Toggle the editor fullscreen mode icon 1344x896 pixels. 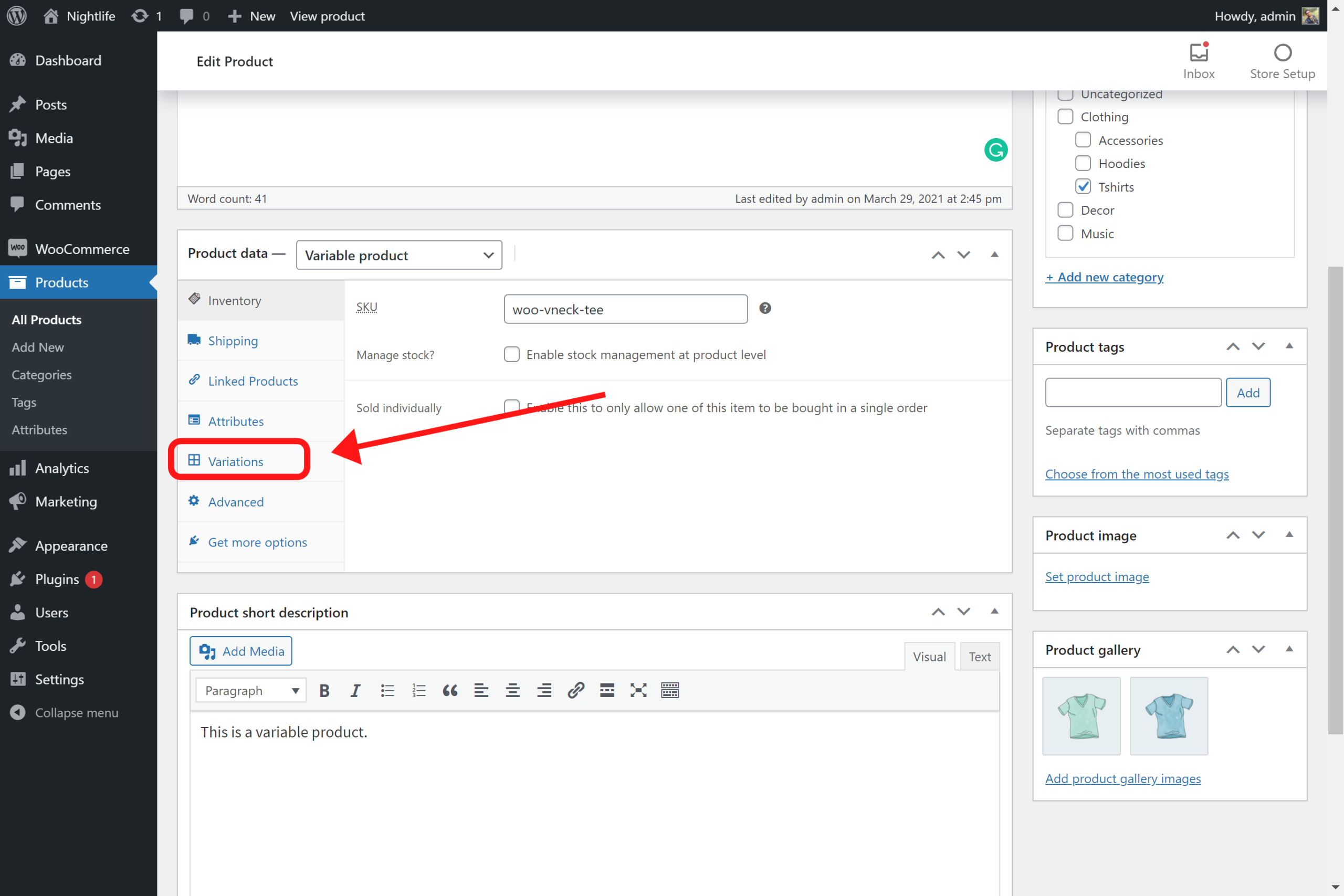(638, 690)
